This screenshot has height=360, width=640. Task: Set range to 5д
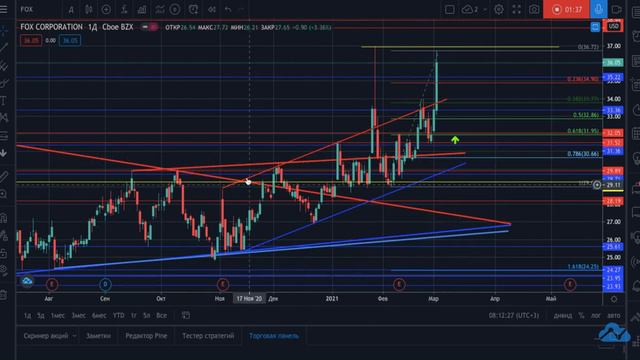[x=40, y=316]
